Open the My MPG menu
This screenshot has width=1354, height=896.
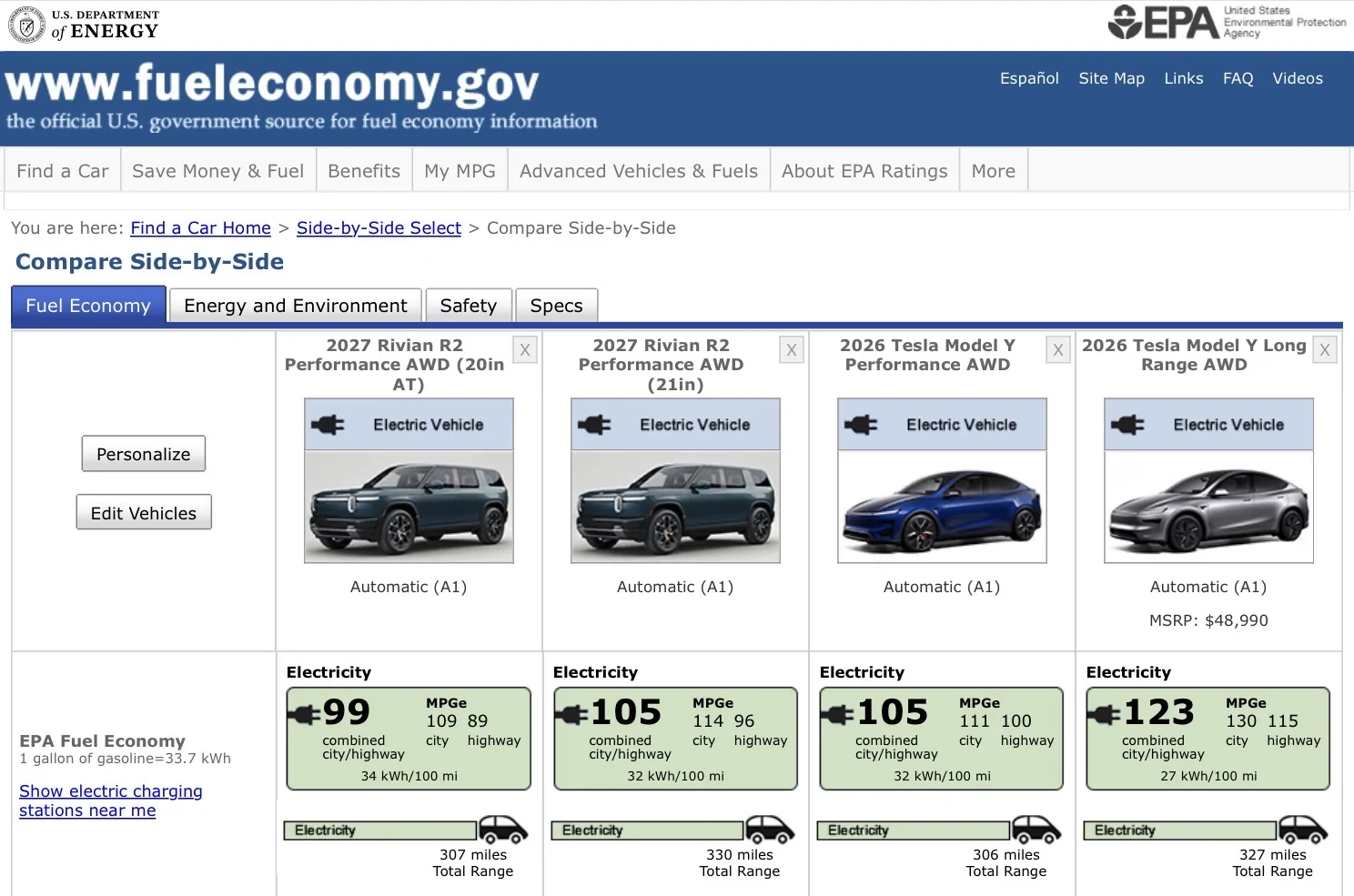[460, 171]
